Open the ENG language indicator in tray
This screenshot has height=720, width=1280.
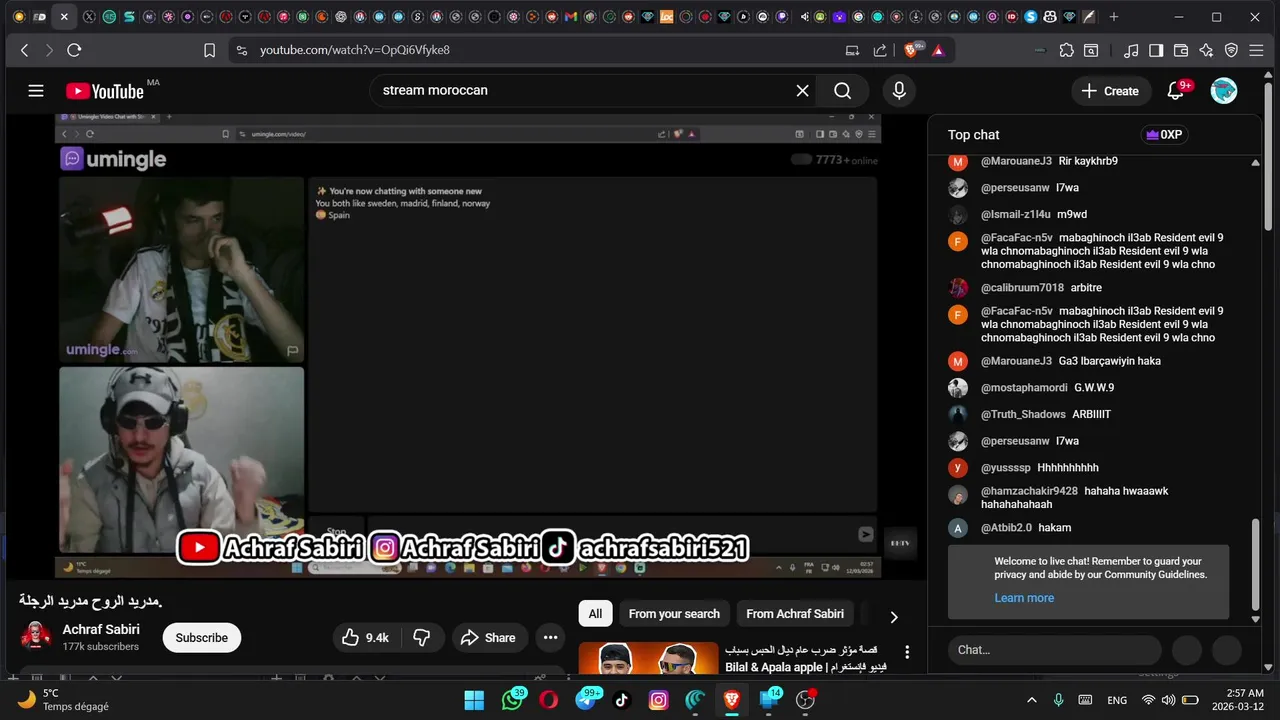pos(1117,700)
